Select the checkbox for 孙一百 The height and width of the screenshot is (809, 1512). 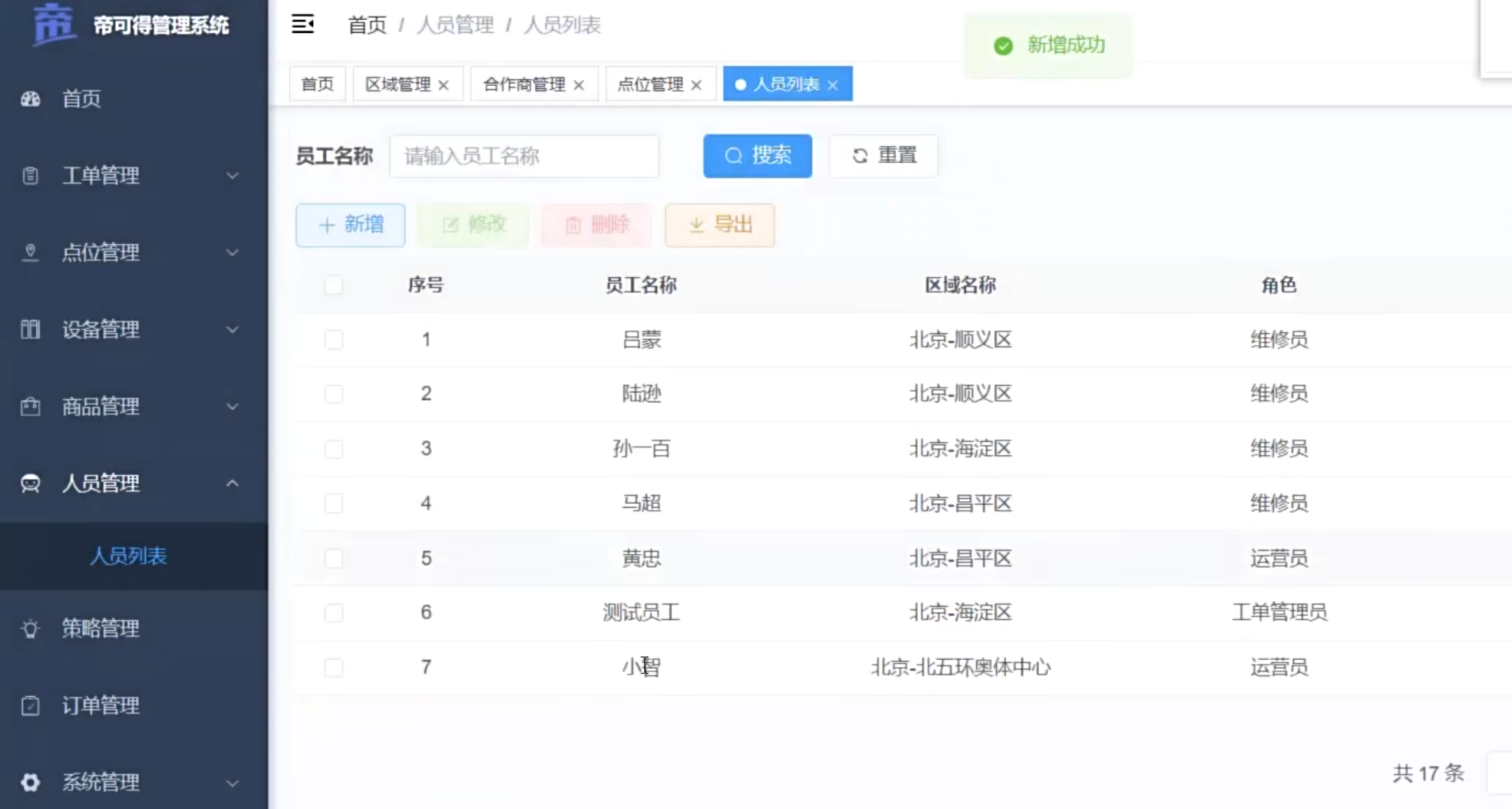(x=334, y=449)
